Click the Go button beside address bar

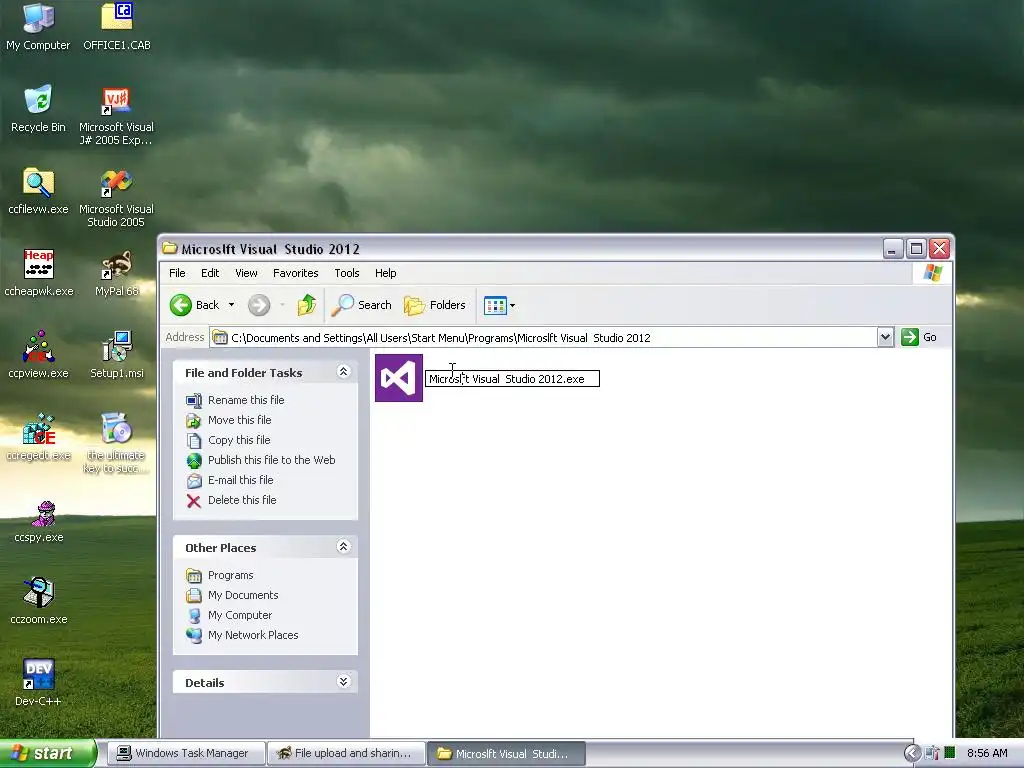pyautogui.click(x=919, y=337)
